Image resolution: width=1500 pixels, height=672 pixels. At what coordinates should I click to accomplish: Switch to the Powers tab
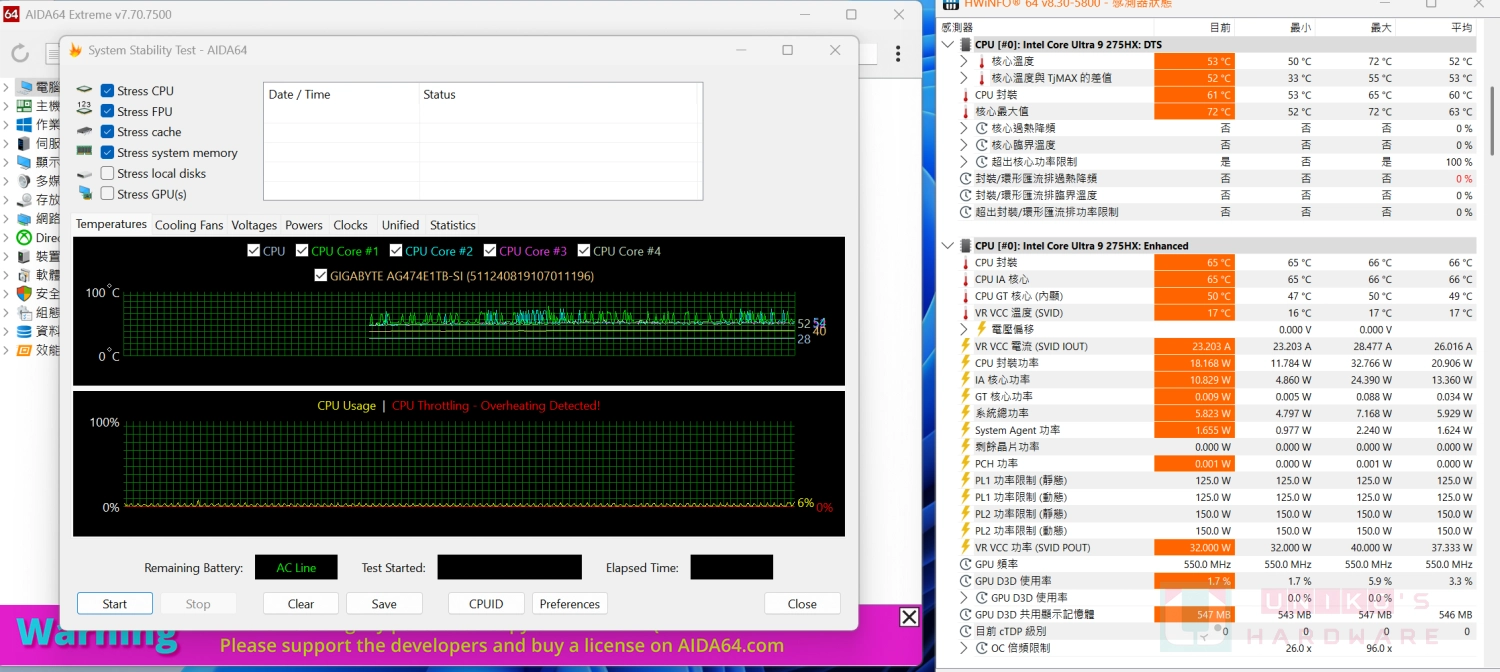click(x=304, y=225)
